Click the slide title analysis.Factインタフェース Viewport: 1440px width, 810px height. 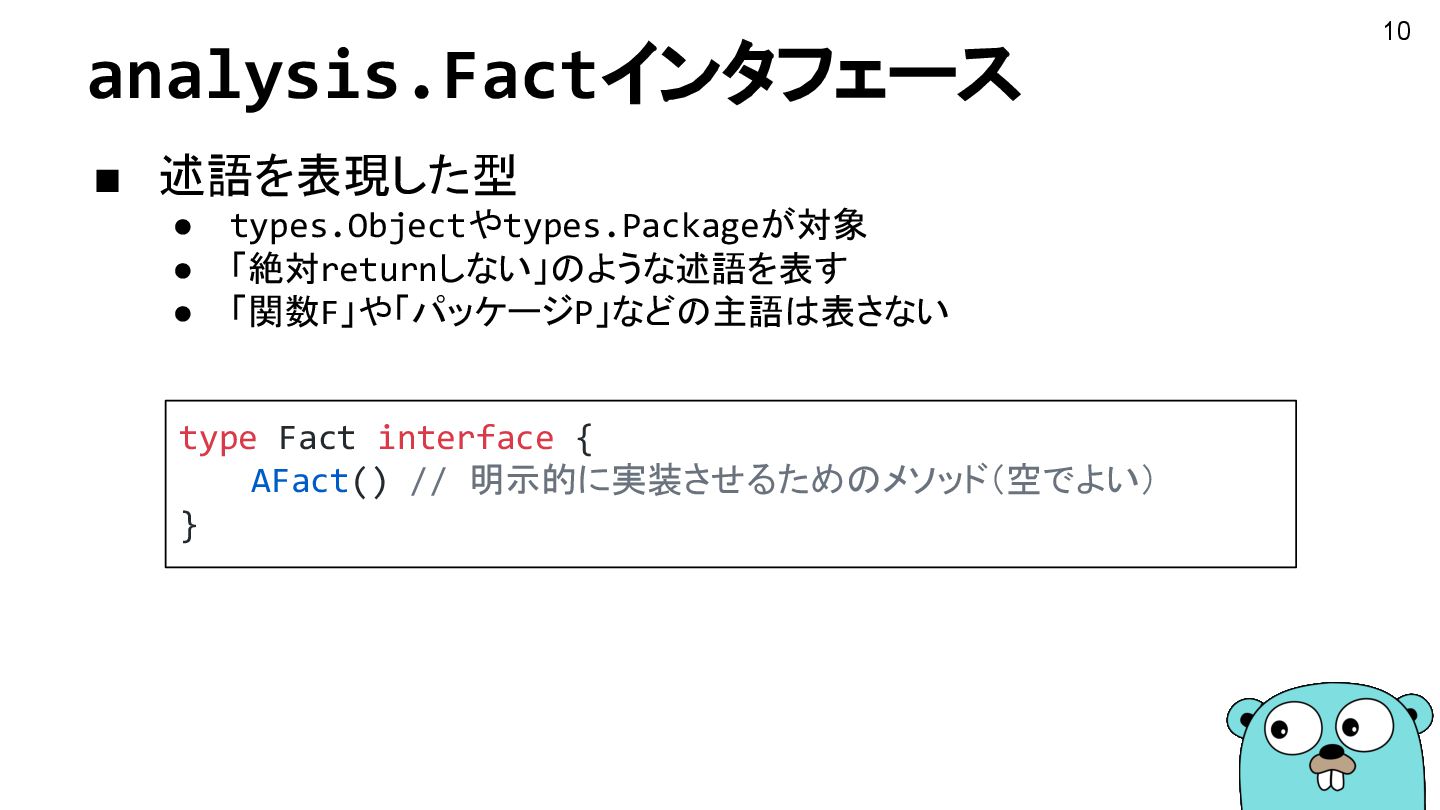[553, 76]
